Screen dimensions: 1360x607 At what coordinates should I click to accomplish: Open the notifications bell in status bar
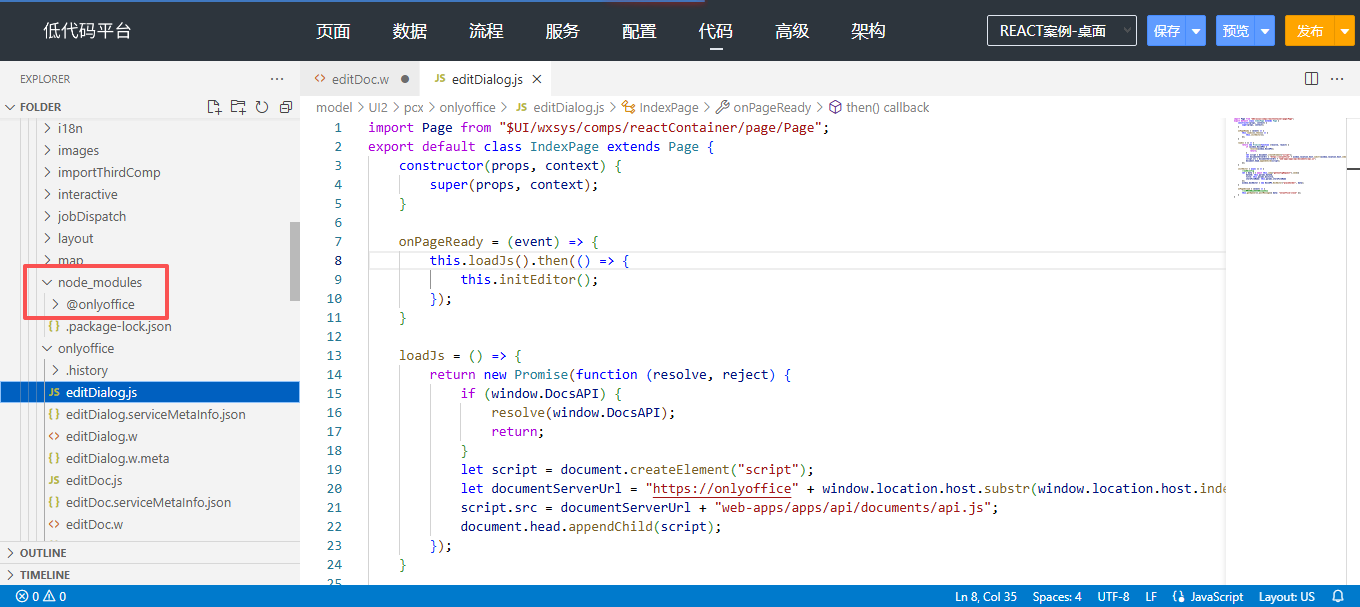pos(1338,596)
